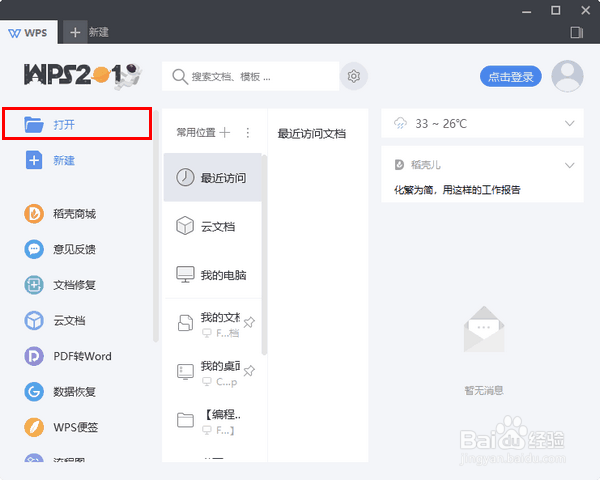Open 云文档 in the left sidebar
Screen dimensions: 600x480
pyautogui.click(x=55, y=320)
